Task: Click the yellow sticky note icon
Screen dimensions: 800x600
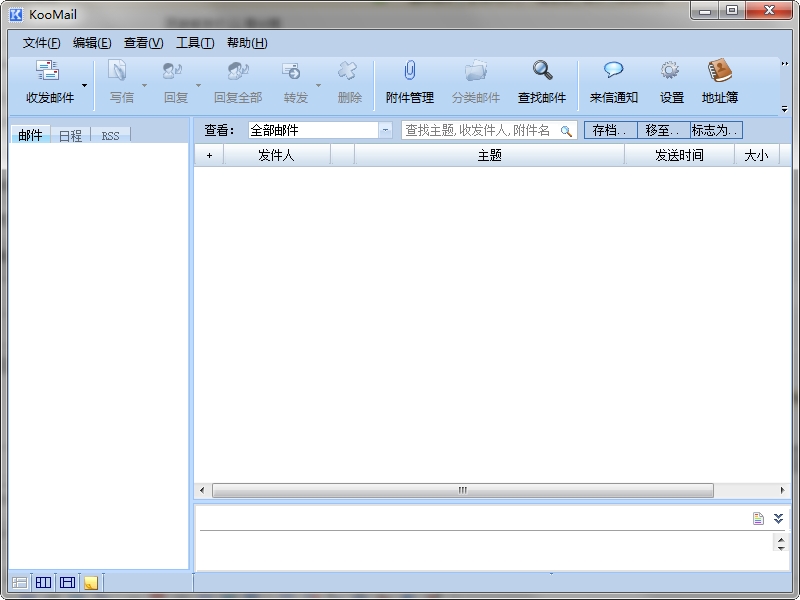Action: tap(91, 583)
